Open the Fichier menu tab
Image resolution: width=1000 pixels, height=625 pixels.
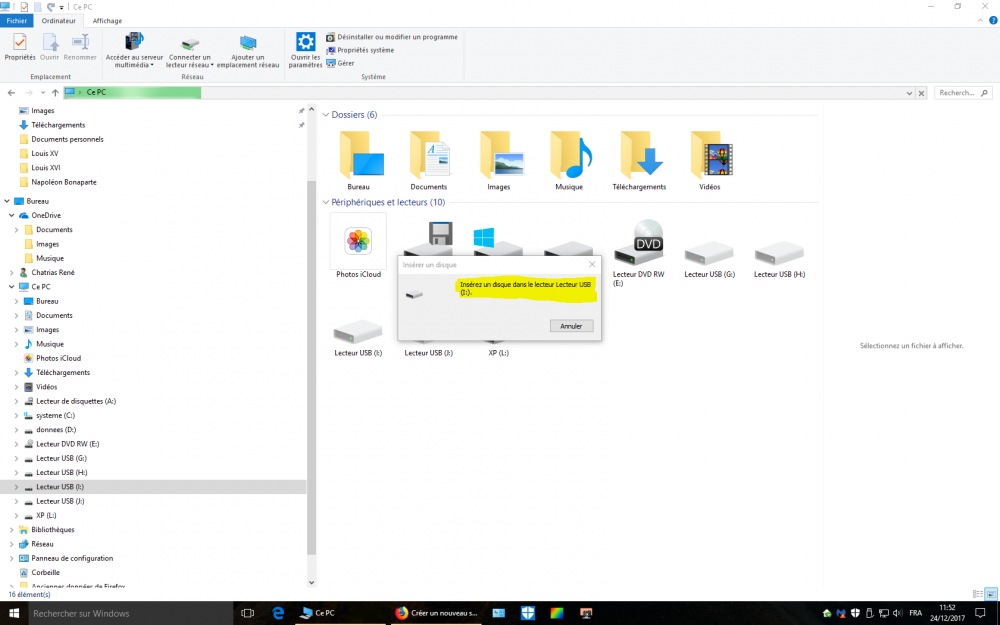tap(17, 20)
